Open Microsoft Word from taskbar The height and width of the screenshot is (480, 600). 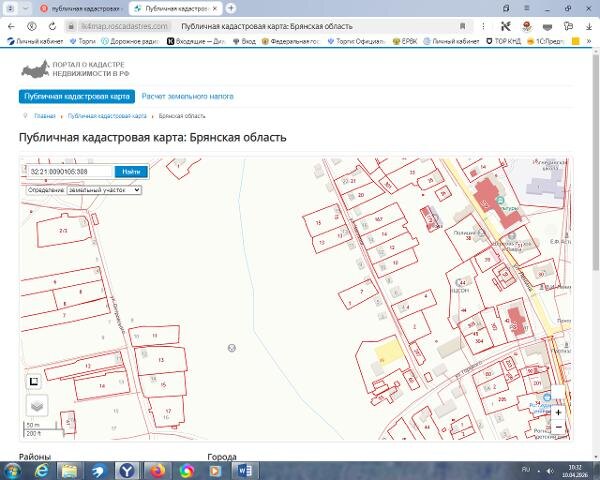tap(245, 471)
